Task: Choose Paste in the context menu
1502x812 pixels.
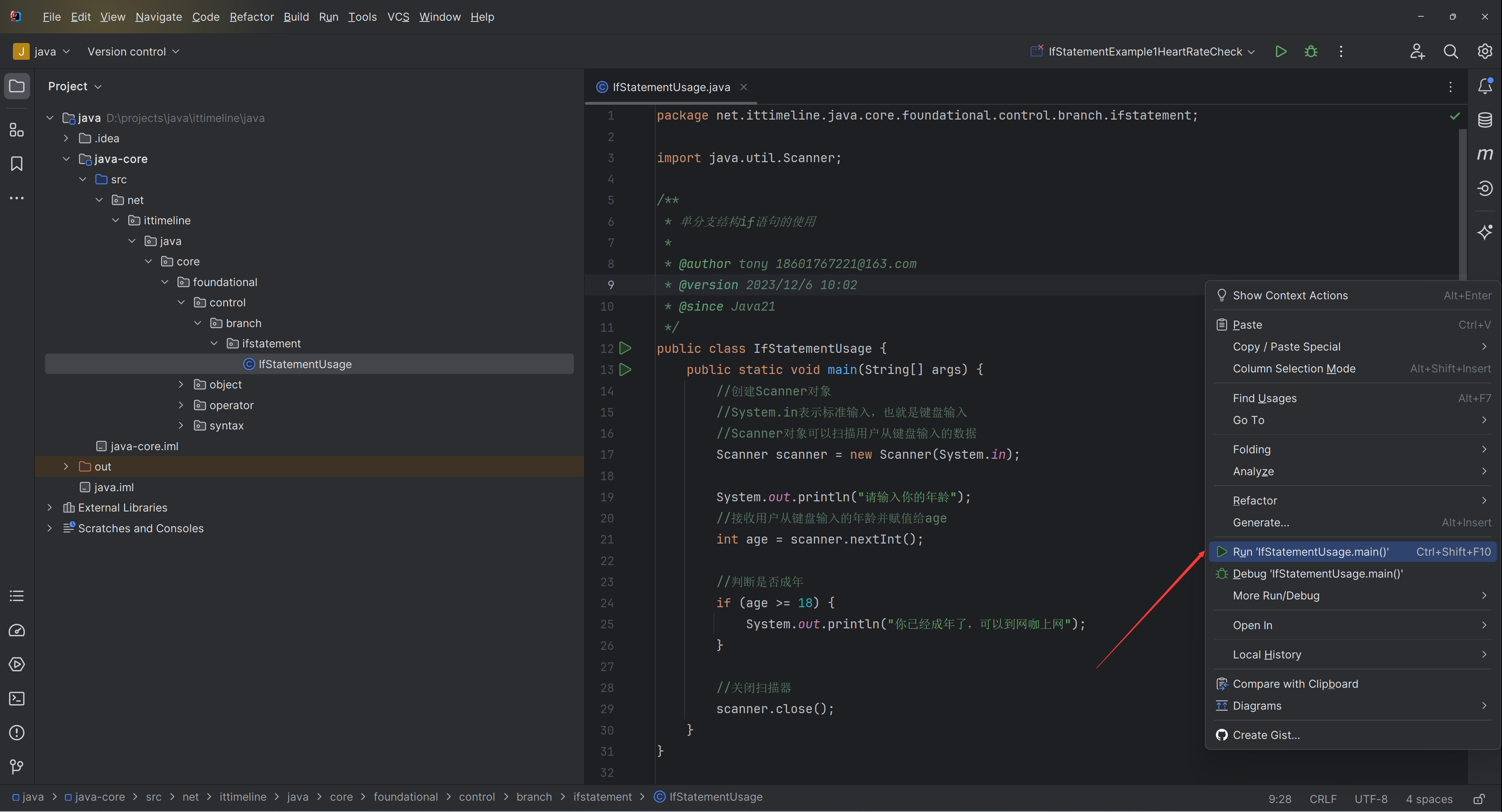Action: (1353, 325)
